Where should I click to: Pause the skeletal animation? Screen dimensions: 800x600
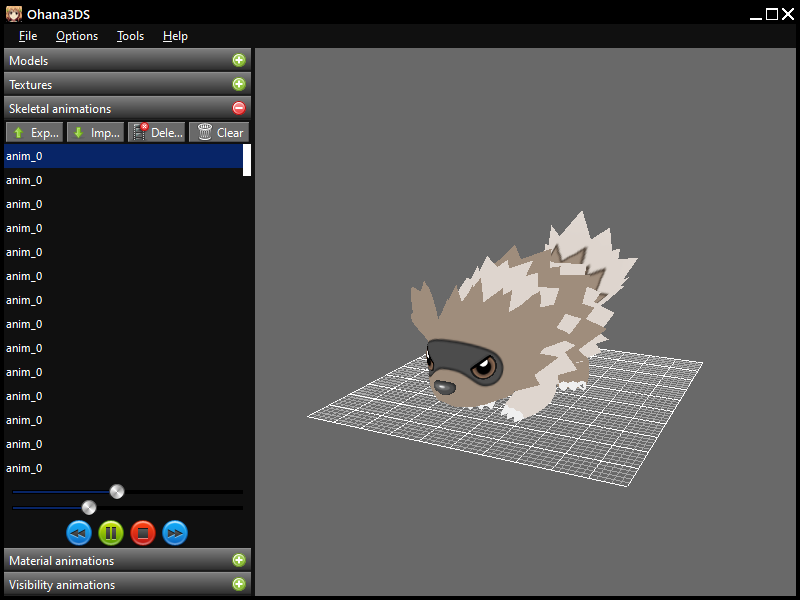click(x=111, y=533)
